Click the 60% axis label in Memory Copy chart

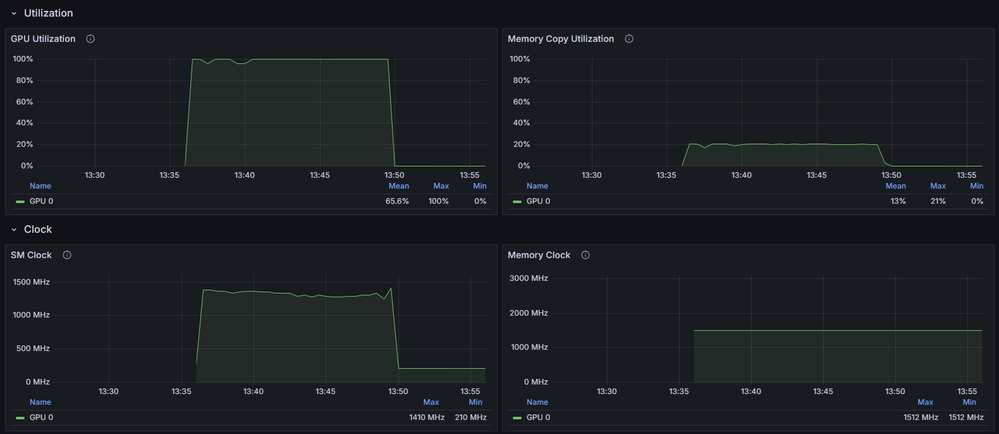tap(520, 102)
